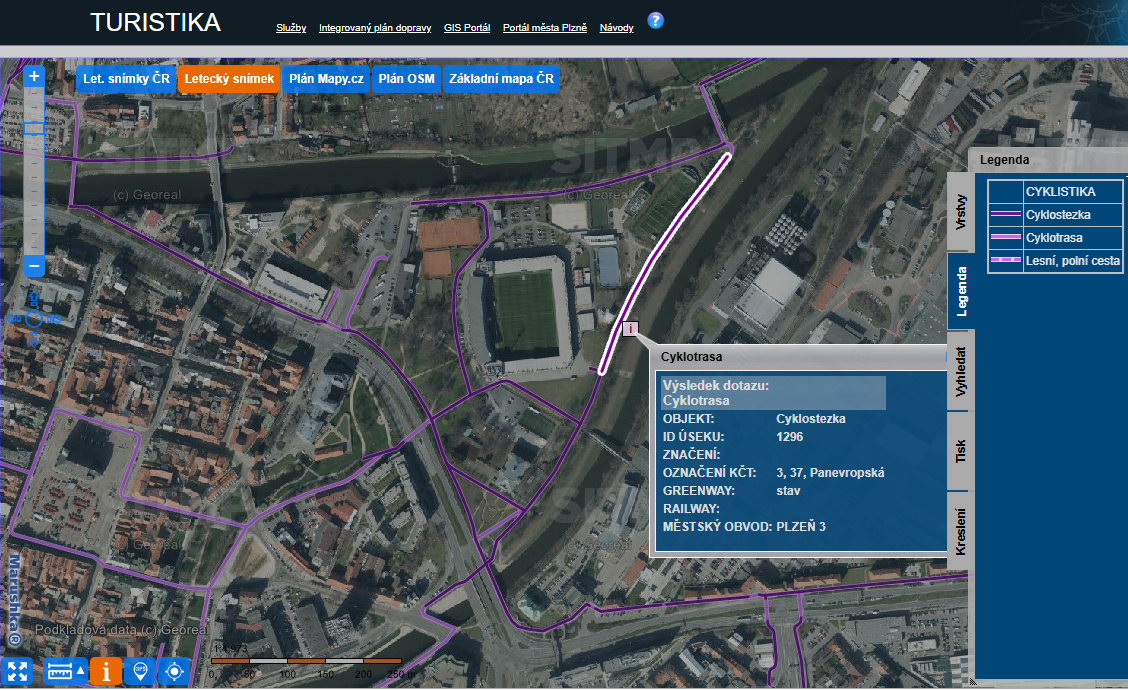Screen dimensions: 1128x691
Task: Click the Cyklostezka legend label
Action: pos(1058,215)
